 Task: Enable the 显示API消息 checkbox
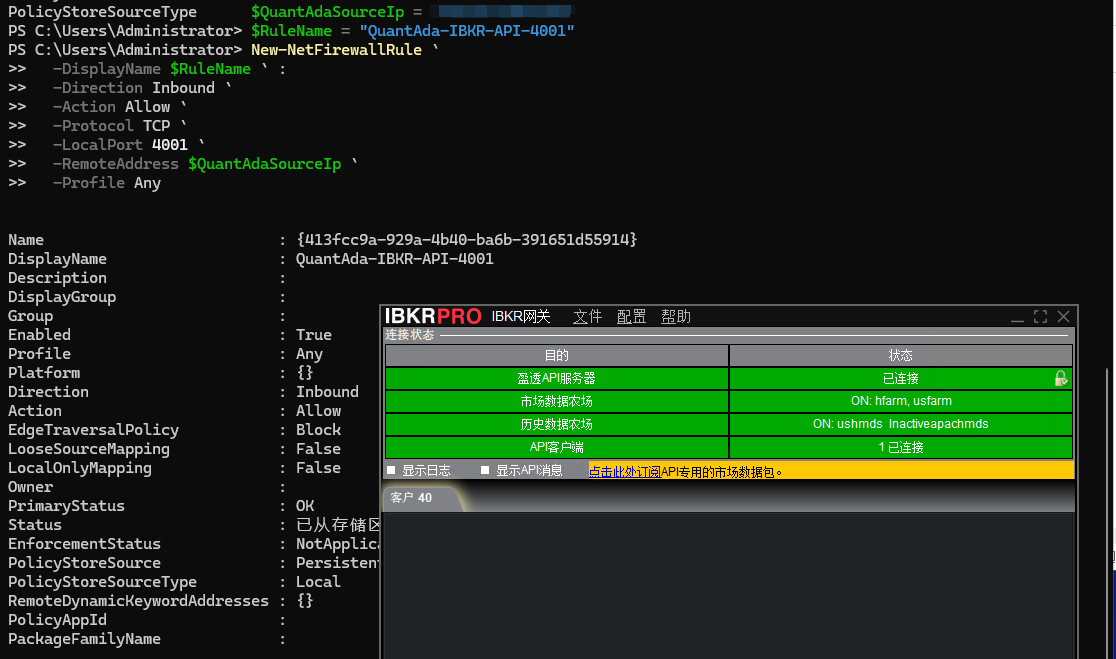[485, 470]
